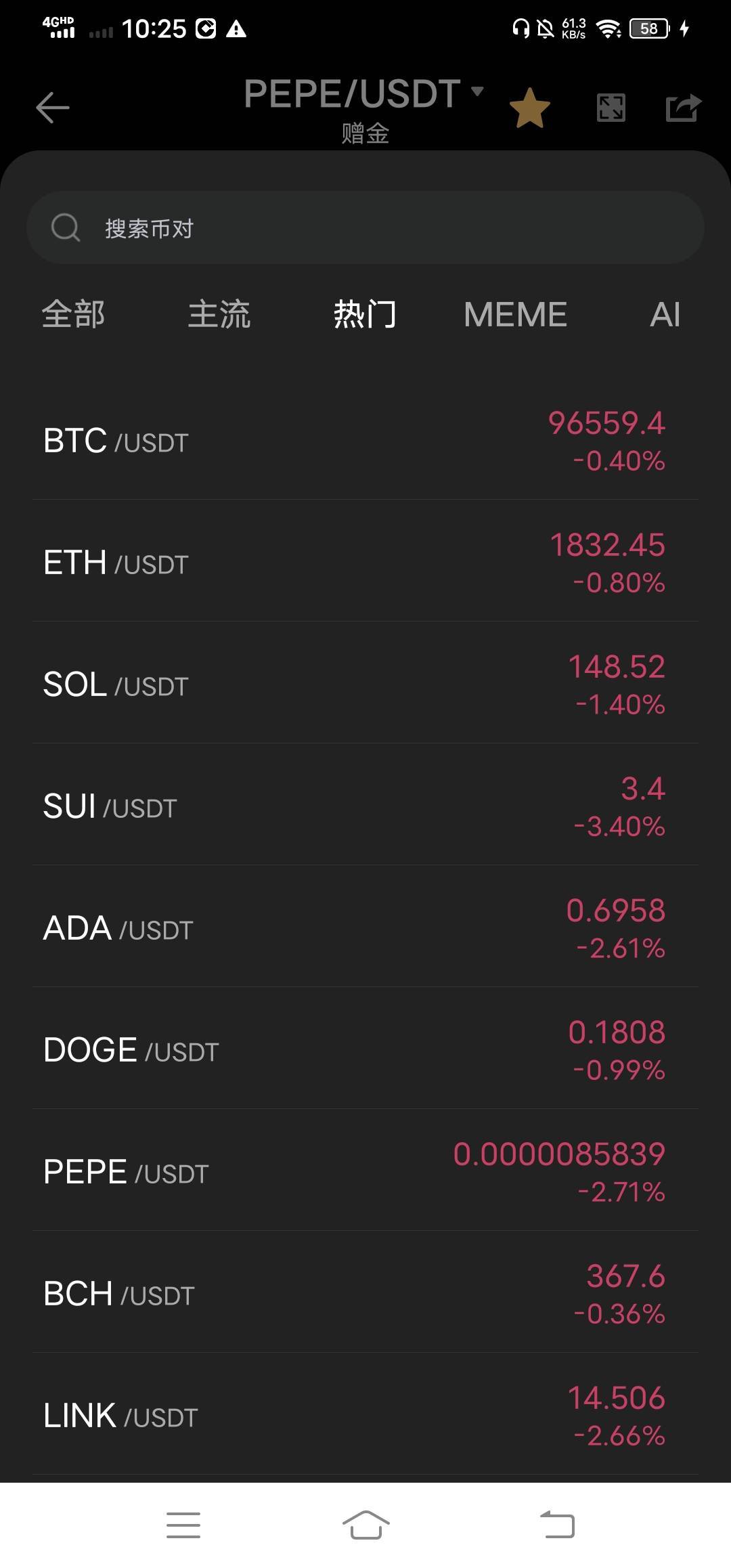Open the AI tab
The image size is (731, 1568).
[665, 314]
